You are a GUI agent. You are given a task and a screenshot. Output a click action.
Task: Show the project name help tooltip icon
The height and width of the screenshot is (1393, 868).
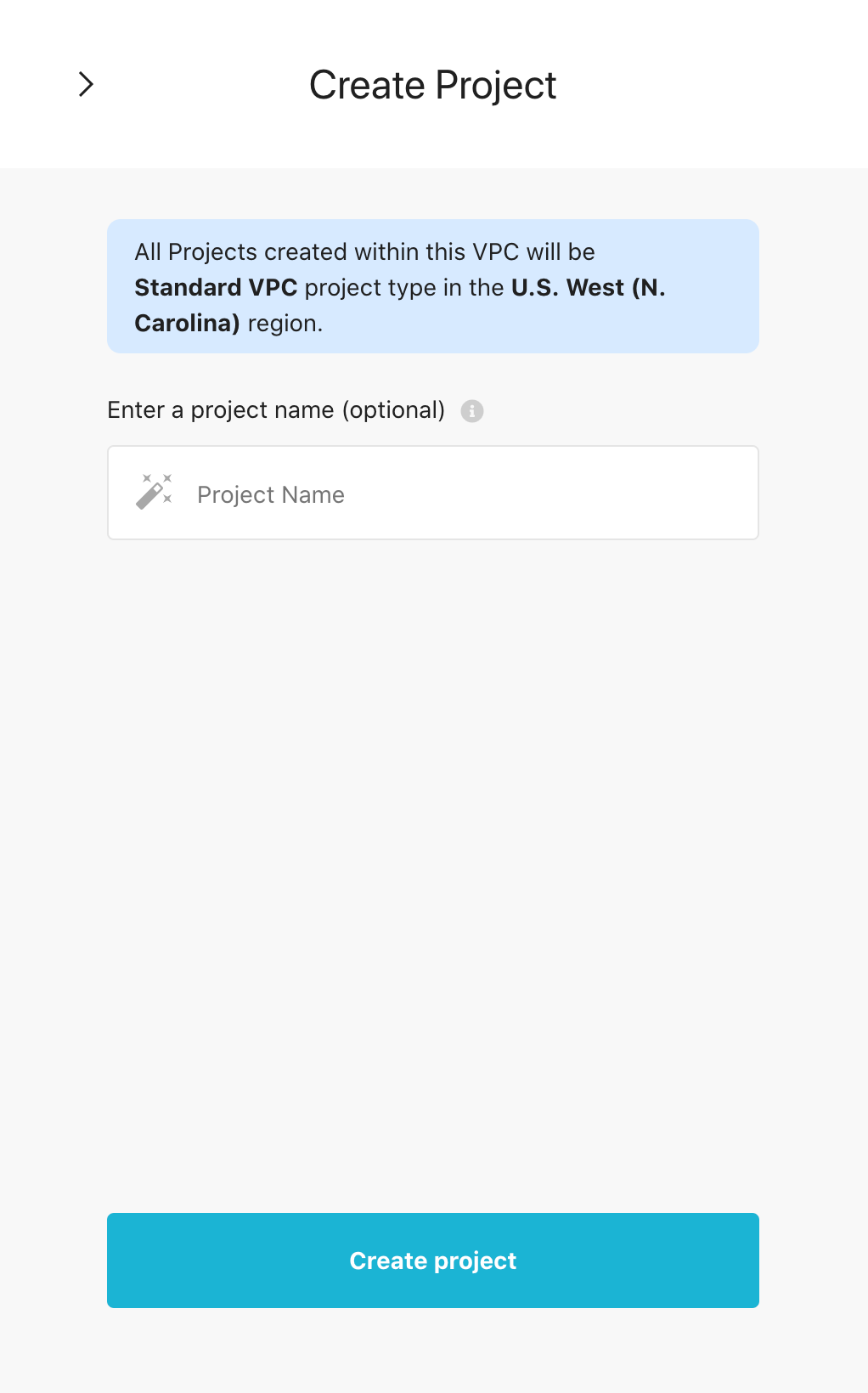(472, 411)
